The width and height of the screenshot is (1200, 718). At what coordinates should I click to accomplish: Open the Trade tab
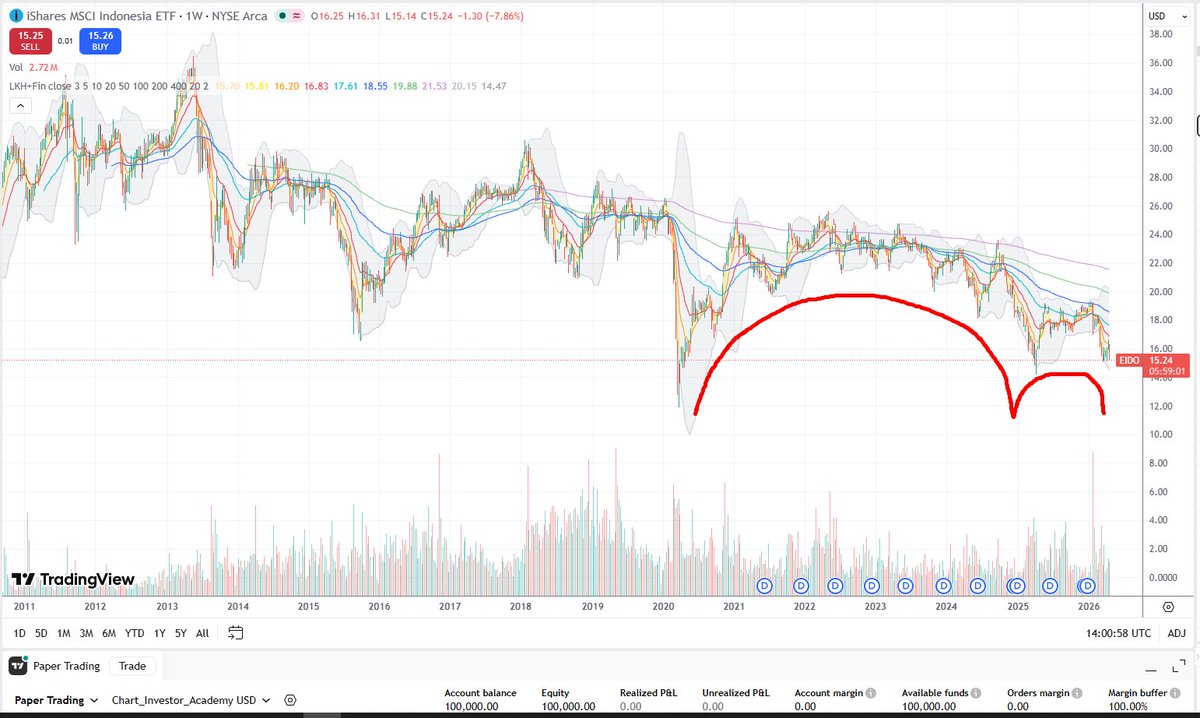pos(132,666)
